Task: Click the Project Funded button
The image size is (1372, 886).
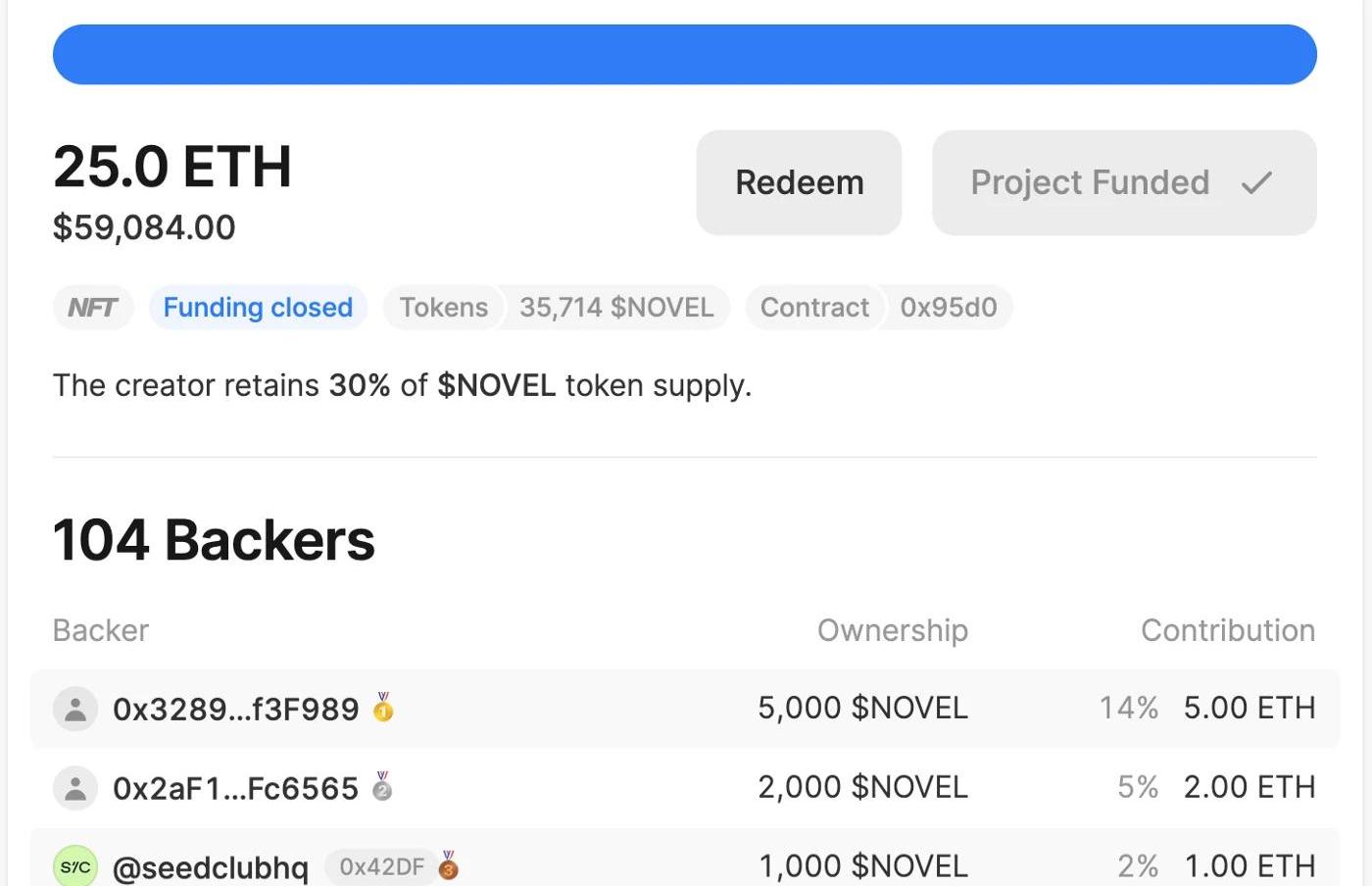Action: (1123, 183)
